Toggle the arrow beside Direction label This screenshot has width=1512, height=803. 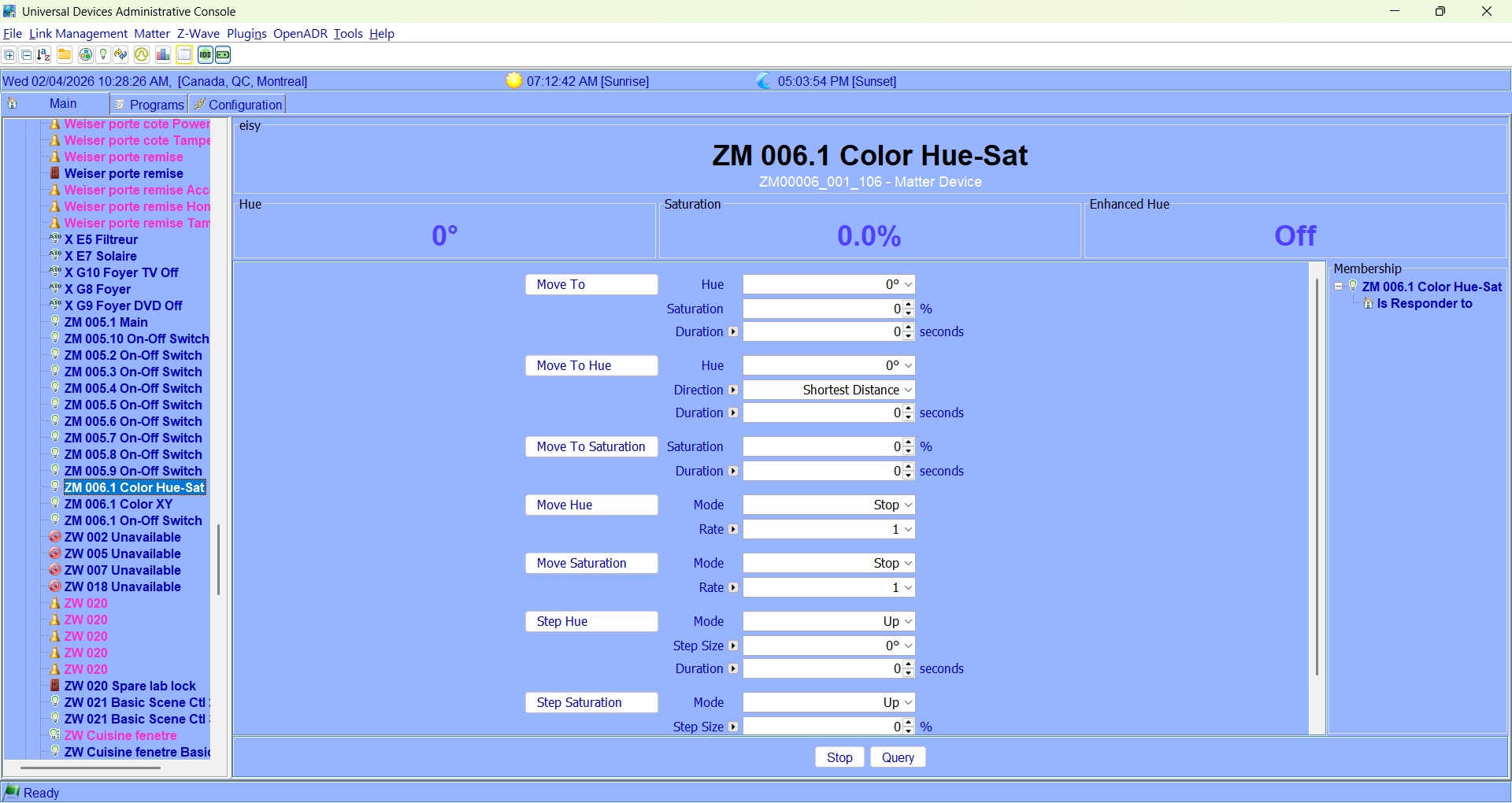tap(733, 390)
